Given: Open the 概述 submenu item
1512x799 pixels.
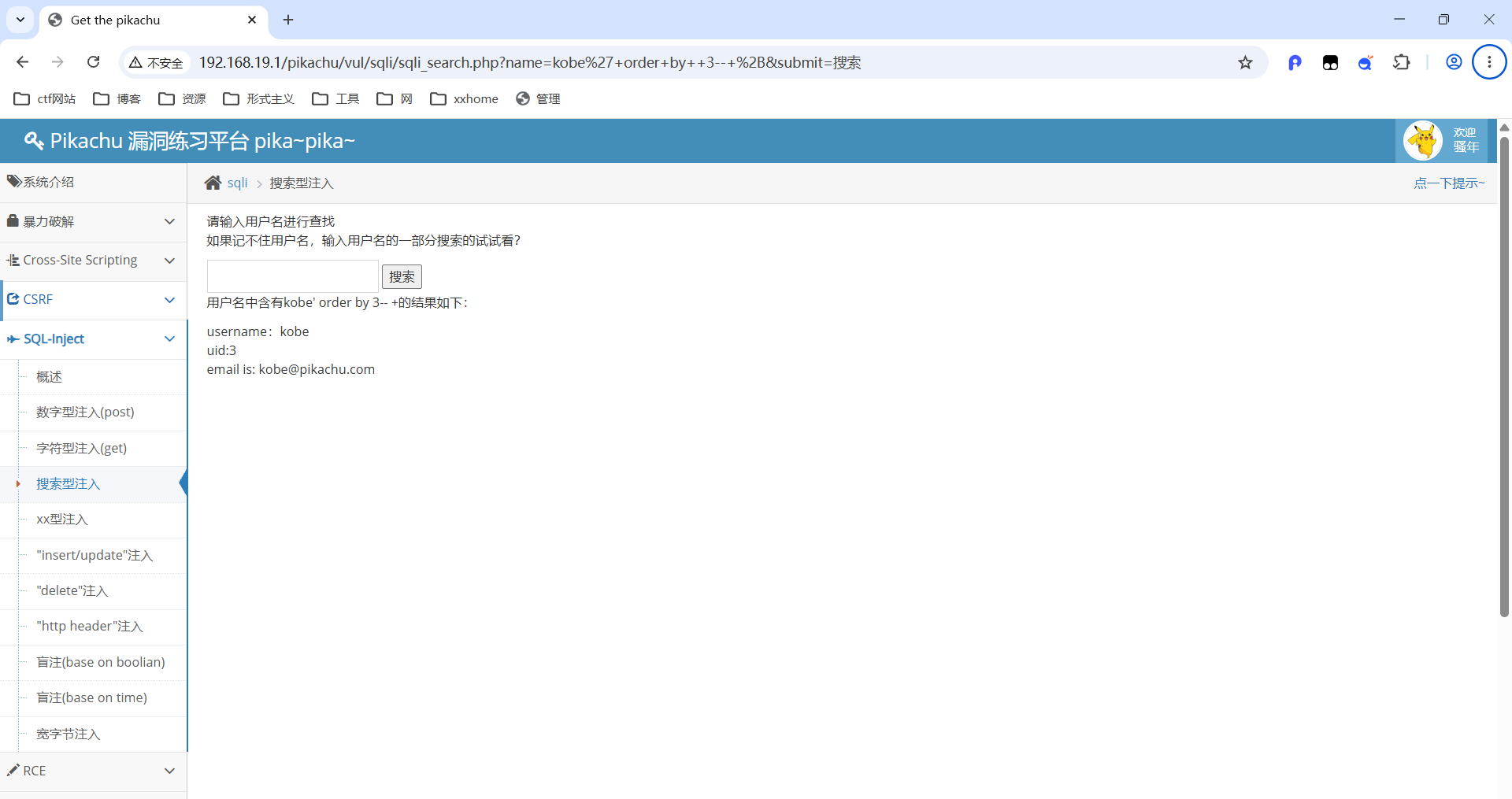Looking at the screenshot, I should [x=49, y=377].
